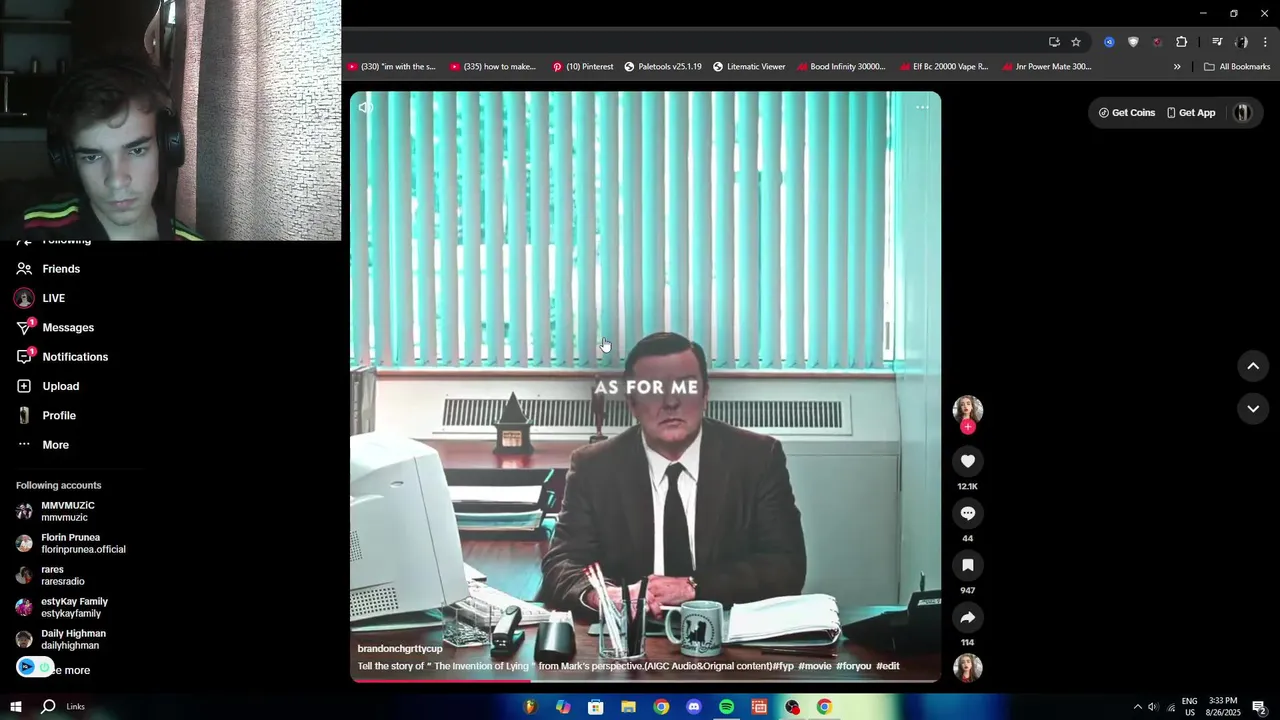Image resolution: width=1280 pixels, height=720 pixels.
Task: Open the rares rarescradio account
Action: coord(62,575)
